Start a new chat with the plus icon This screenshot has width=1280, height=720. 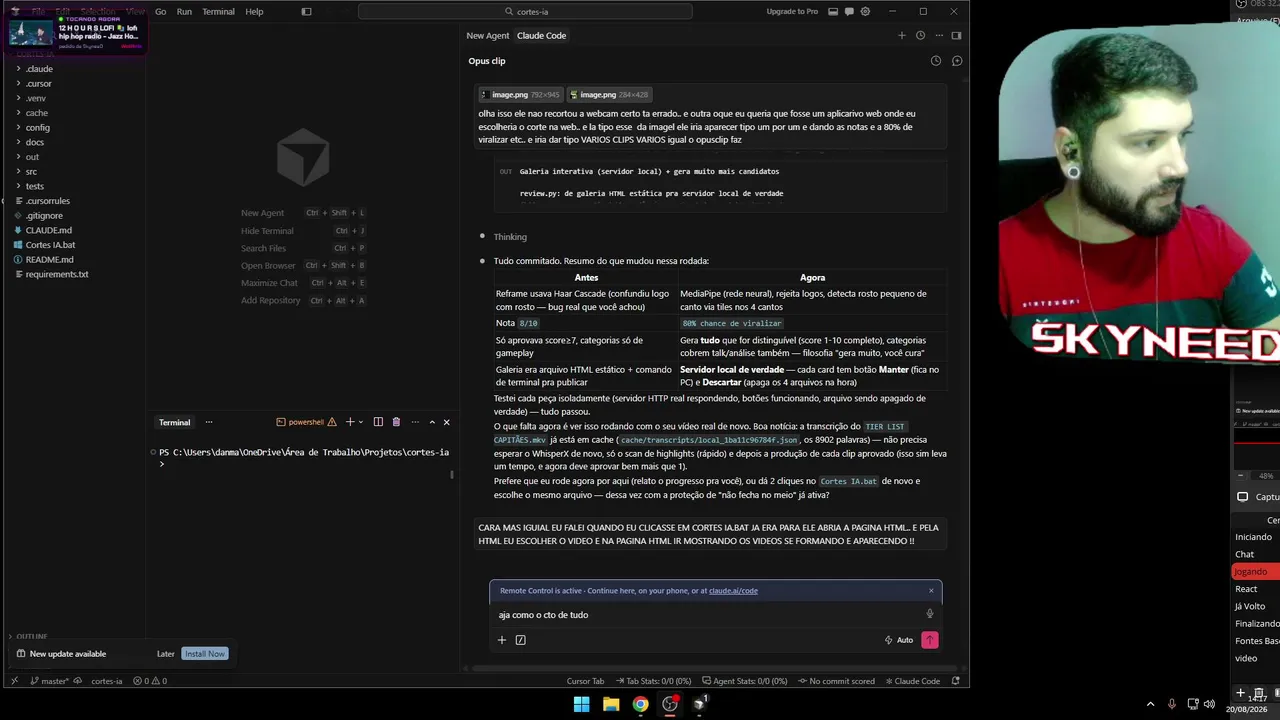point(901,36)
